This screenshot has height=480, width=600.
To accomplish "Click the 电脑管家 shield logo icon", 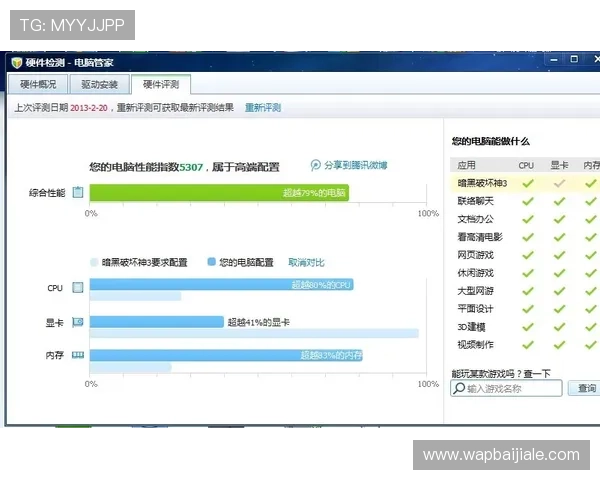I will click(16, 62).
